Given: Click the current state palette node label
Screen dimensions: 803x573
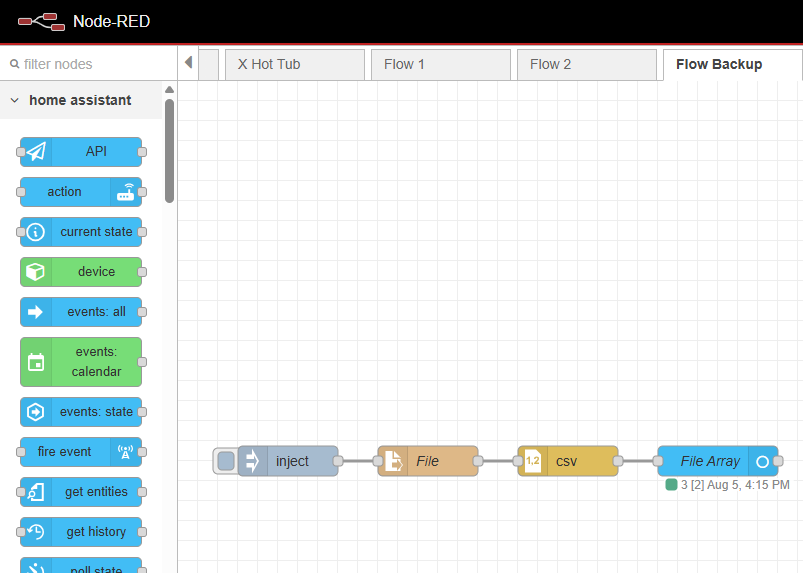Looking at the screenshot, I should (96, 232).
